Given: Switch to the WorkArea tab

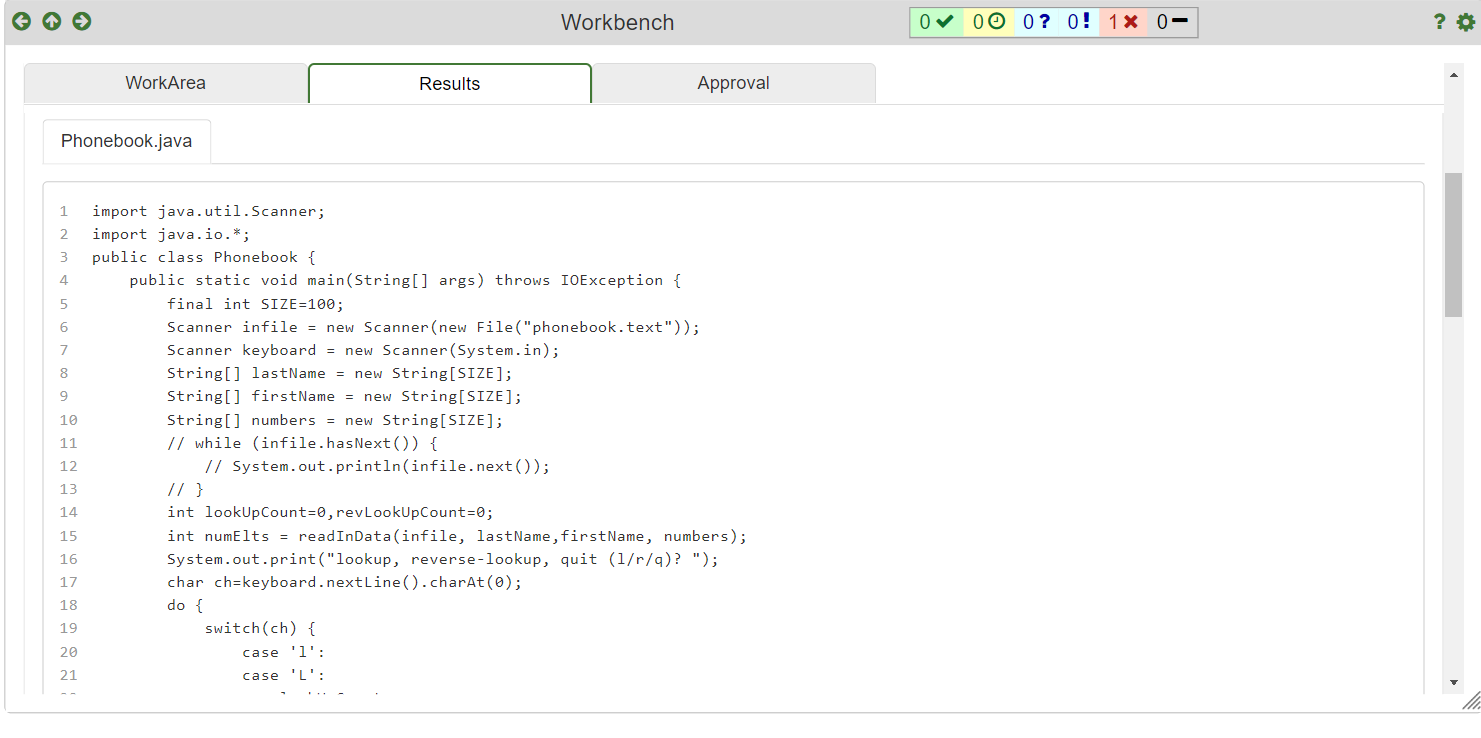Looking at the screenshot, I should pos(166,83).
